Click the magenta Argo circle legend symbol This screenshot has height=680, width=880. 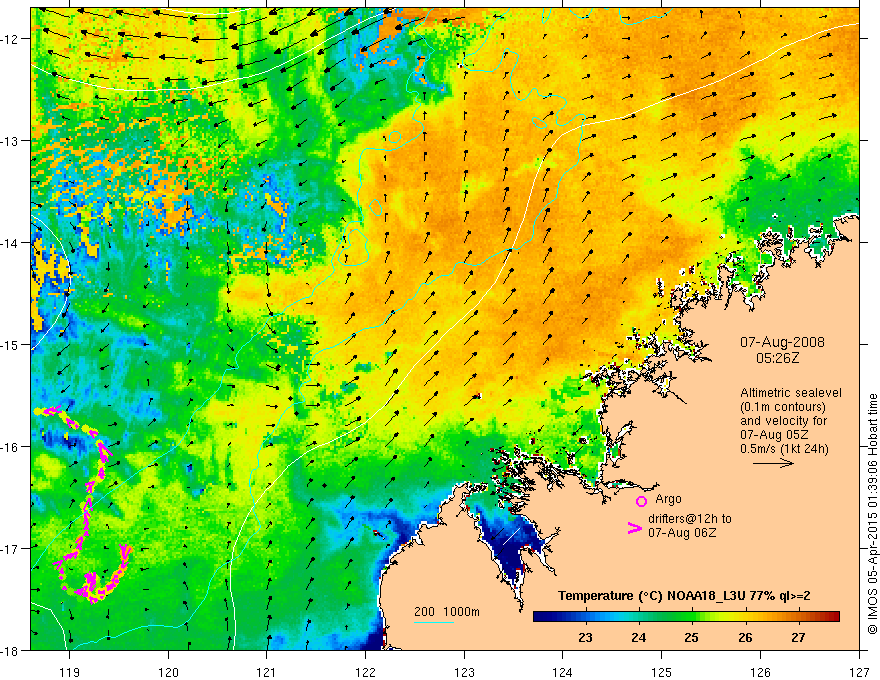click(x=641, y=501)
